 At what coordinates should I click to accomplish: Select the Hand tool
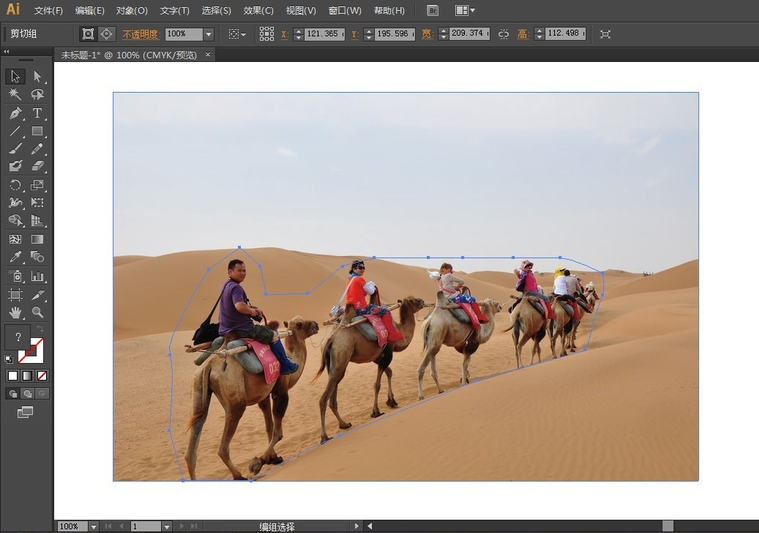click(x=15, y=312)
